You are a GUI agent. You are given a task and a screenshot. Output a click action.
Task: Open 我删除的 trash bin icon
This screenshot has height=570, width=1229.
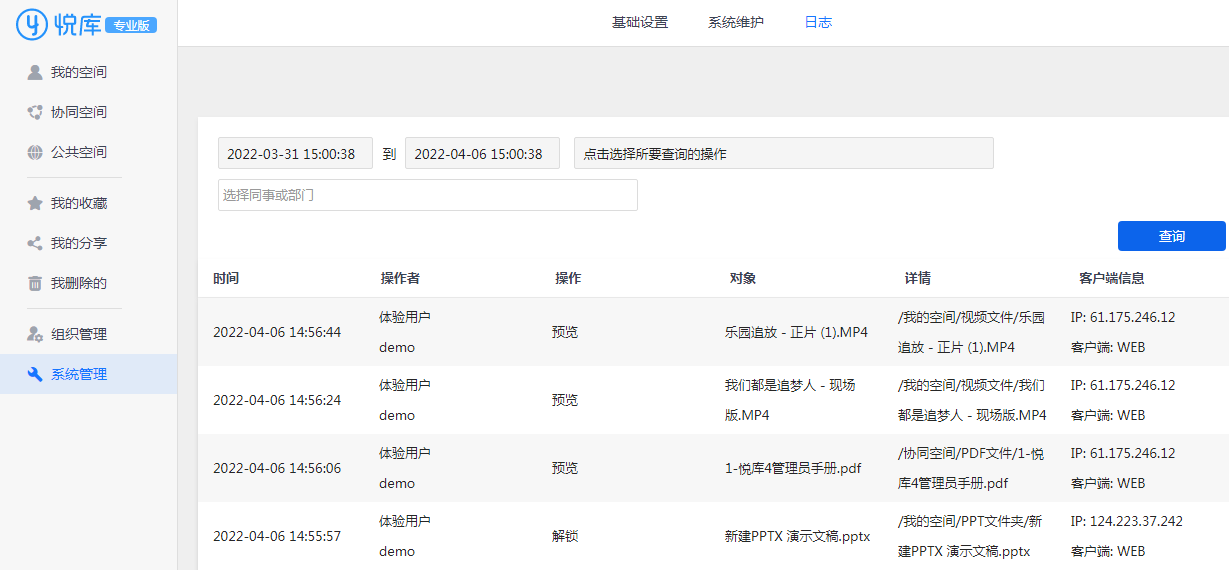pos(35,283)
